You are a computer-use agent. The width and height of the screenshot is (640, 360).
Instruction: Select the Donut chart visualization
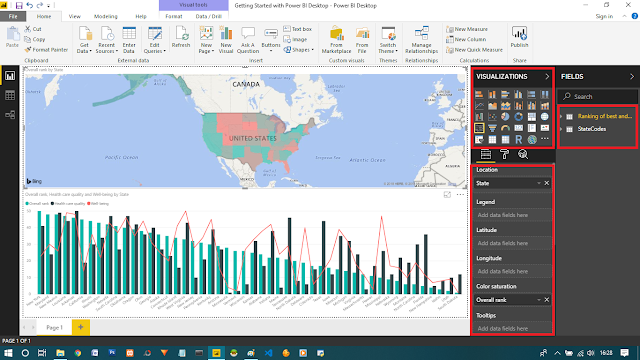pyautogui.click(x=518, y=117)
